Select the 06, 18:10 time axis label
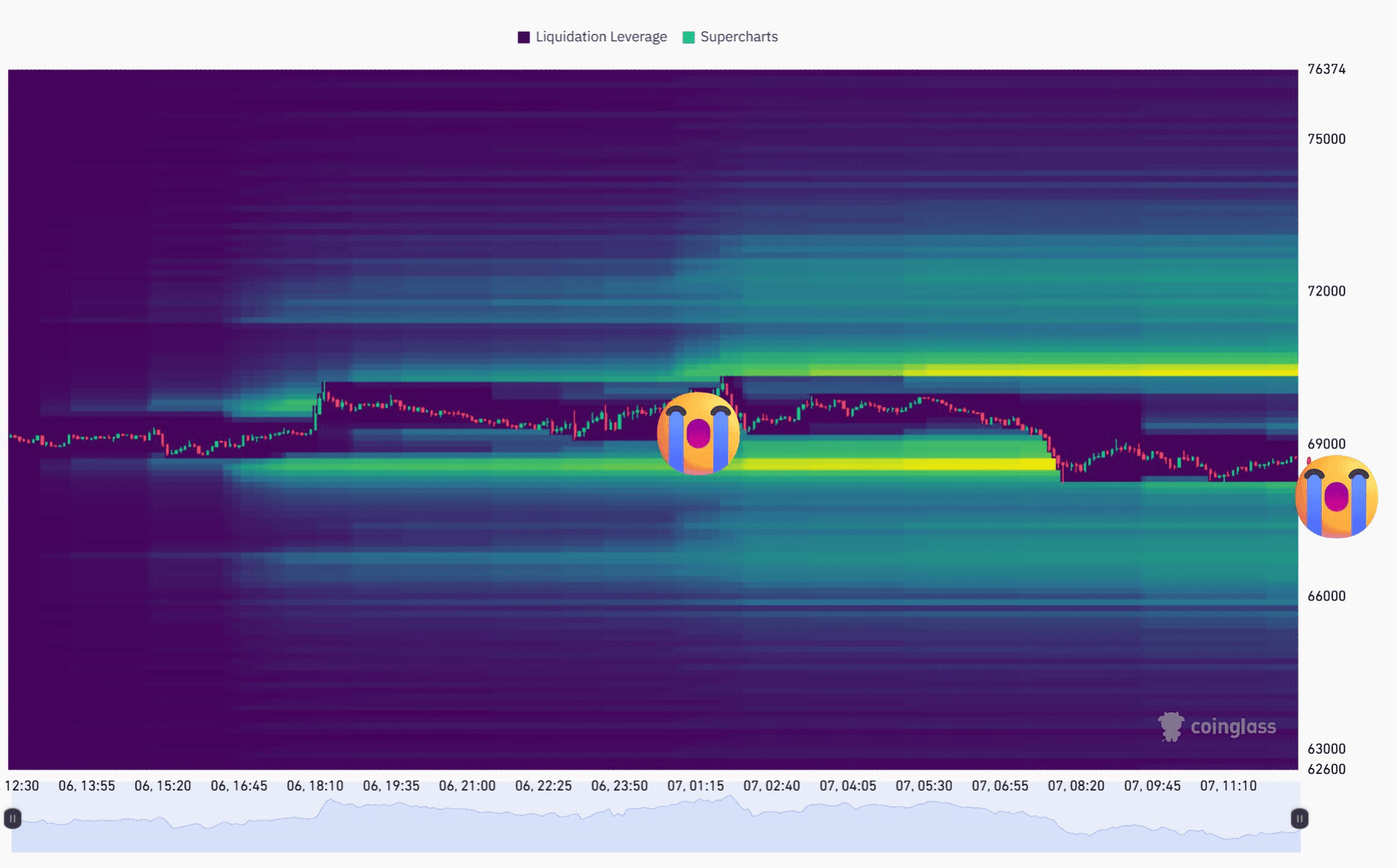Viewport: 1397px width, 868px height. (x=314, y=786)
